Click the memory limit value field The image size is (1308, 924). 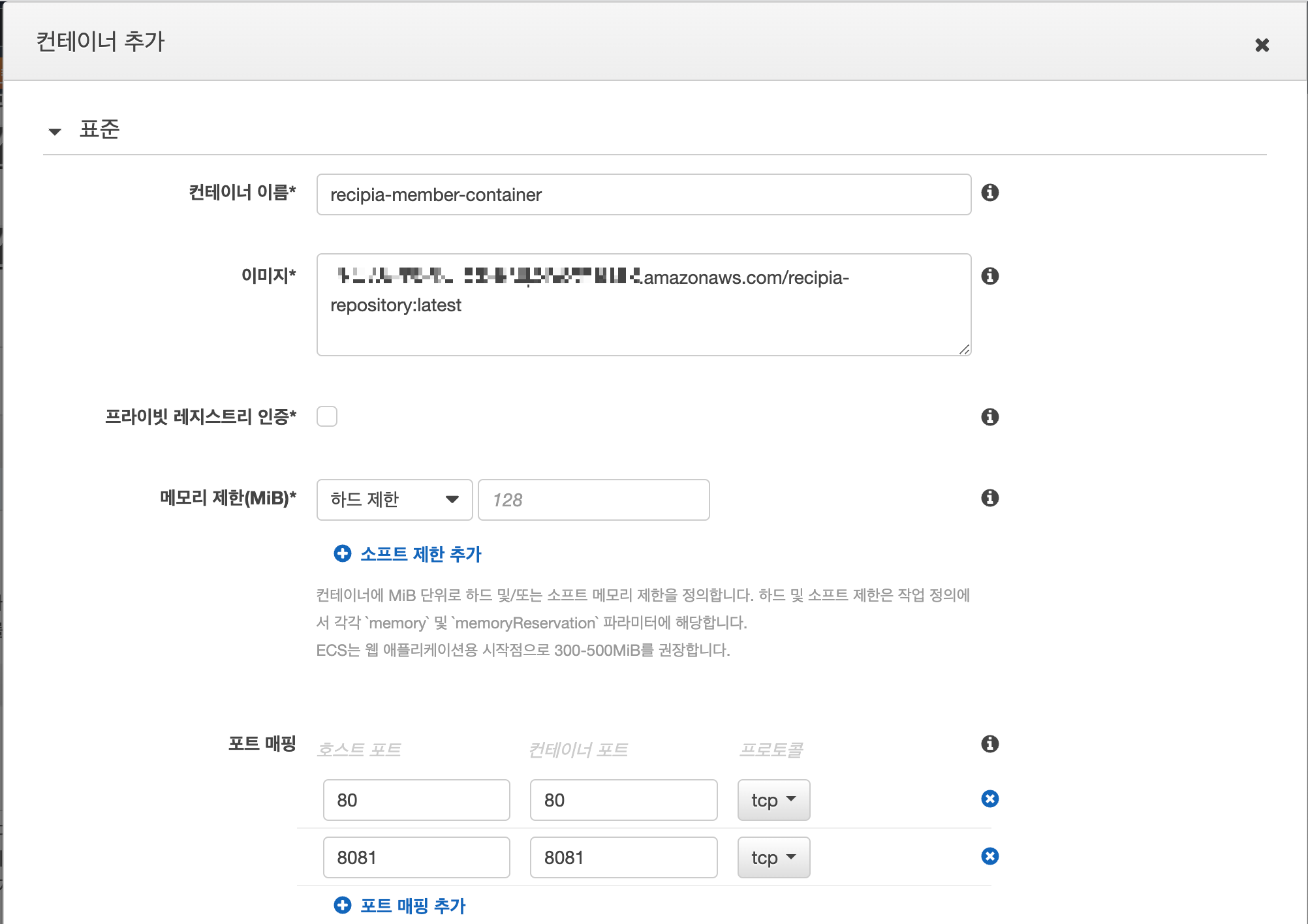pyautogui.click(x=593, y=500)
